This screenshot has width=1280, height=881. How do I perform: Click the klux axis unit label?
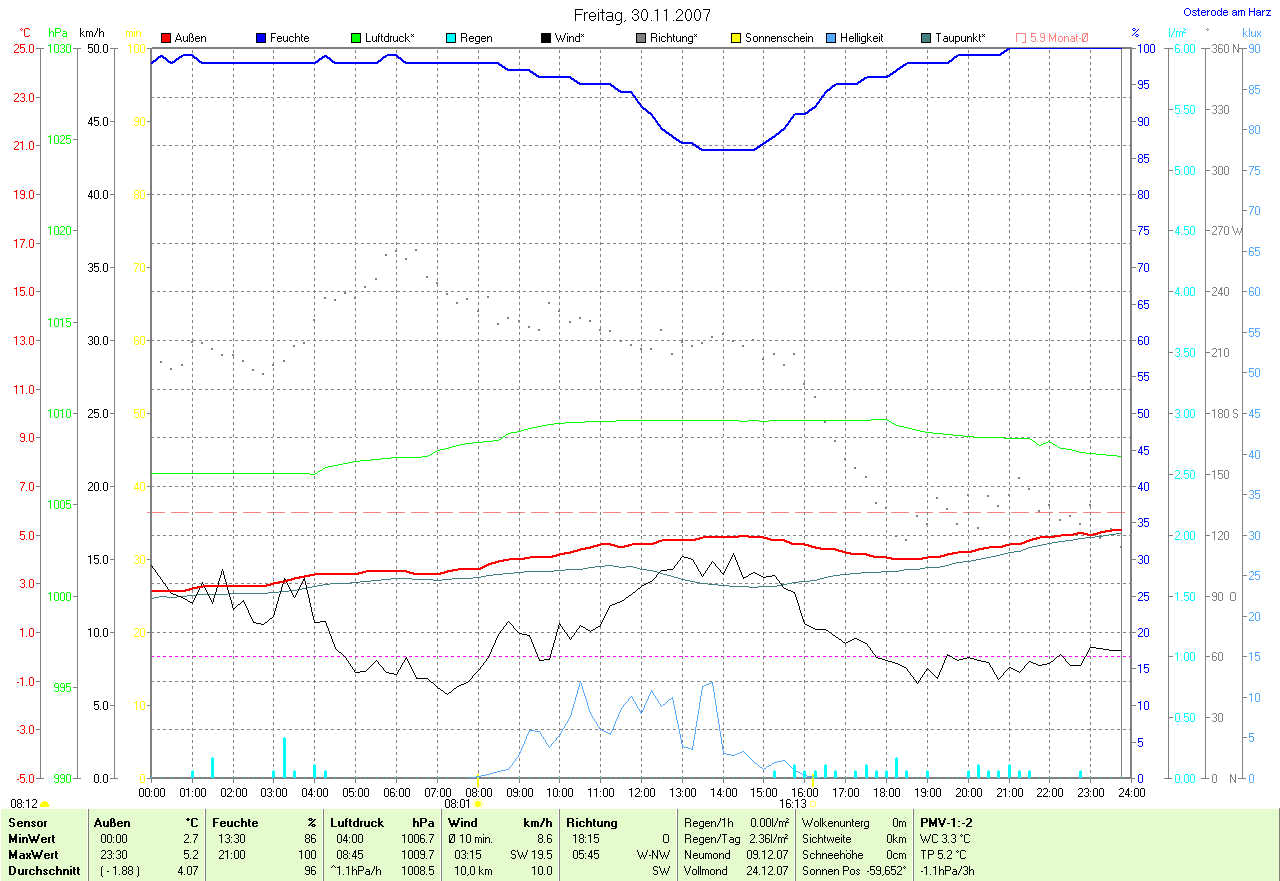click(1252, 33)
